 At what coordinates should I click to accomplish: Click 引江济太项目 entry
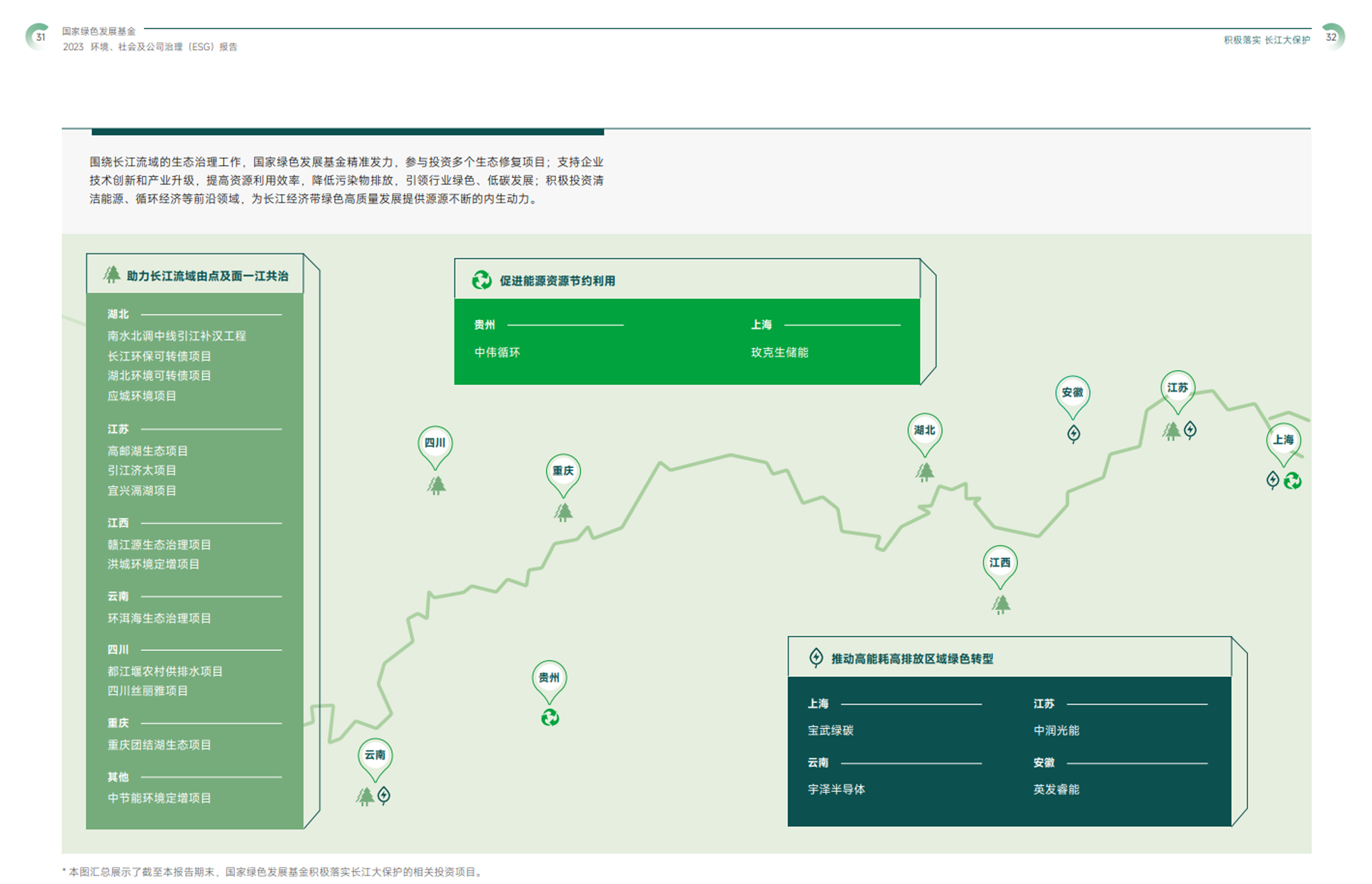tap(142, 470)
